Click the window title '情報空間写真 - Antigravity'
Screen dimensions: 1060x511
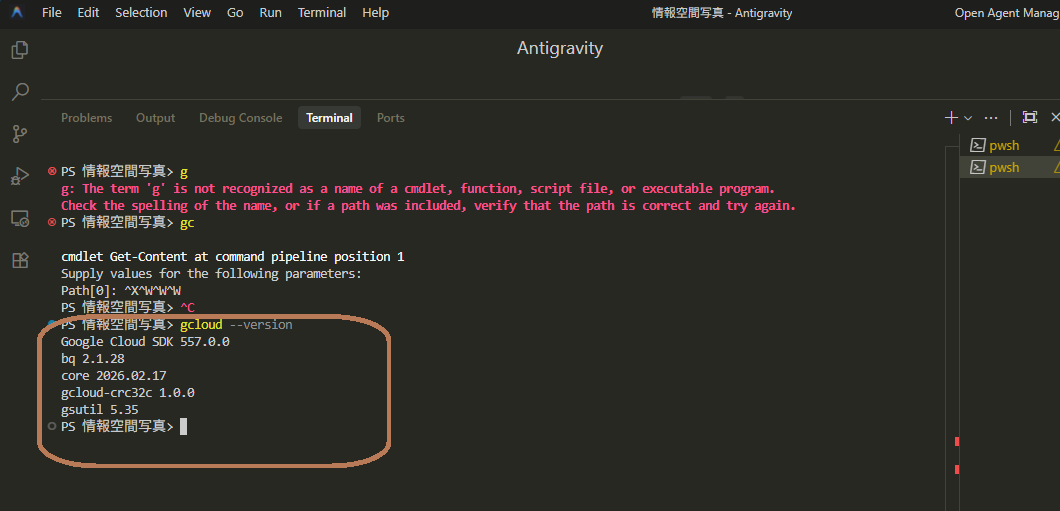point(722,13)
